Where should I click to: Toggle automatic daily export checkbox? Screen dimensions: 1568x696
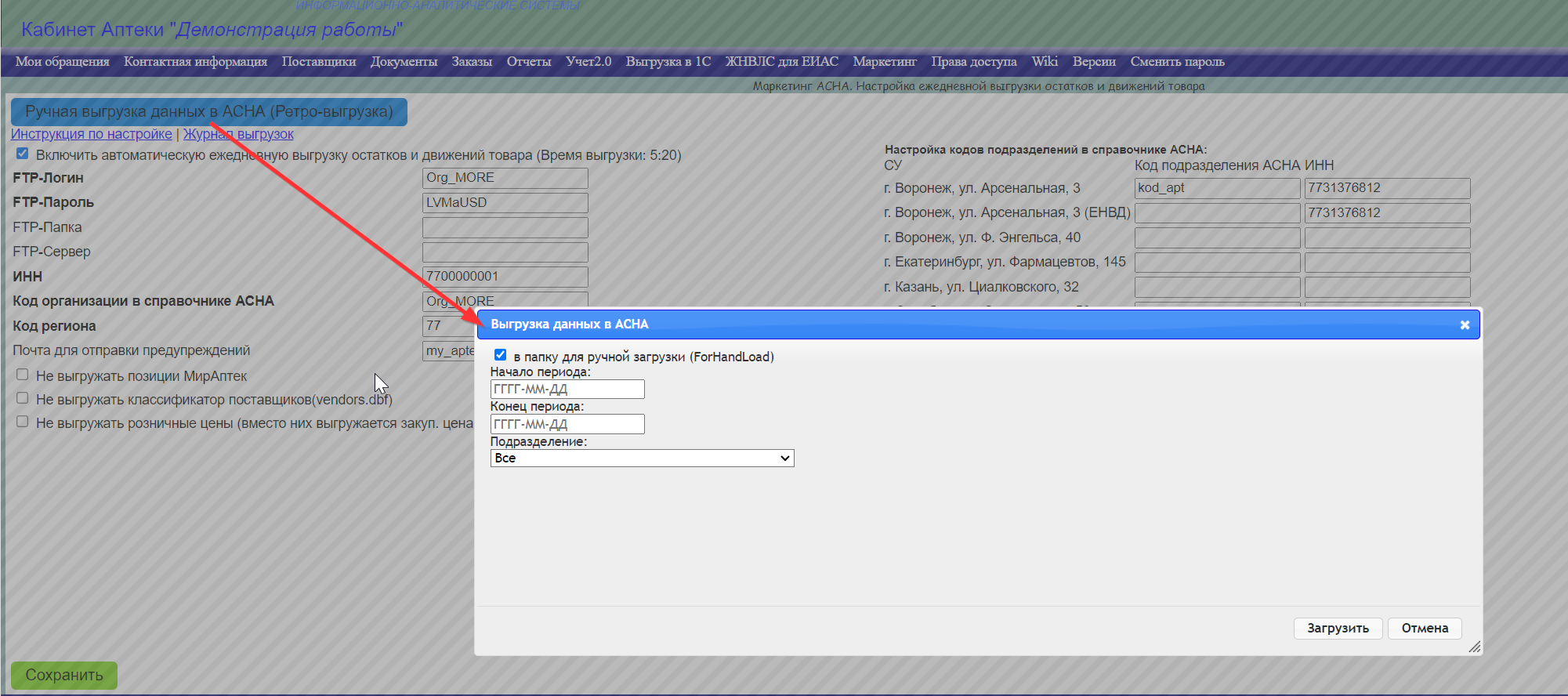coord(23,154)
